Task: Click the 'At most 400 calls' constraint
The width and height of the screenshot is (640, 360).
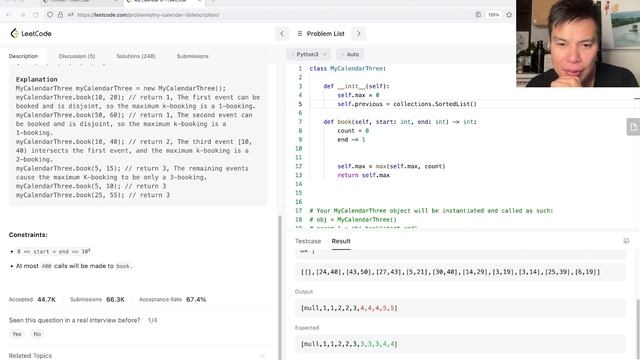Action: pos(74,266)
